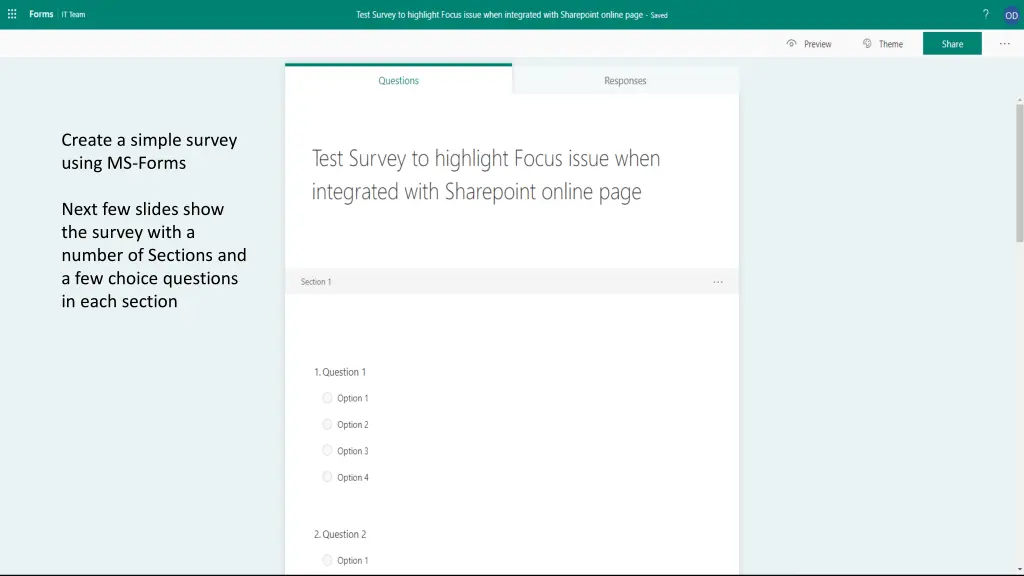Switch to the Responses tab
Viewport: 1024px width, 576px height.
pos(625,81)
